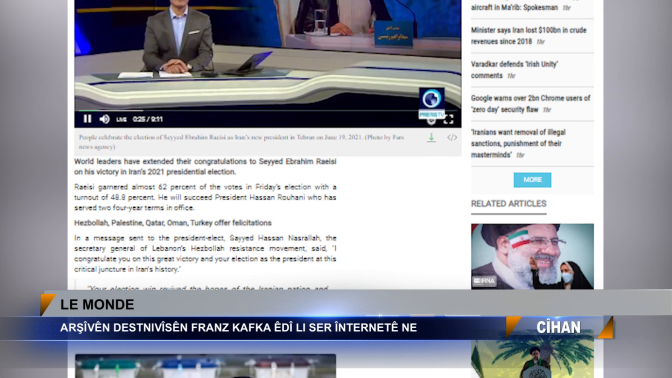Open 'Iranians want removal of illegal sanctions' headline
The height and width of the screenshot is (378, 672).
click(518, 144)
